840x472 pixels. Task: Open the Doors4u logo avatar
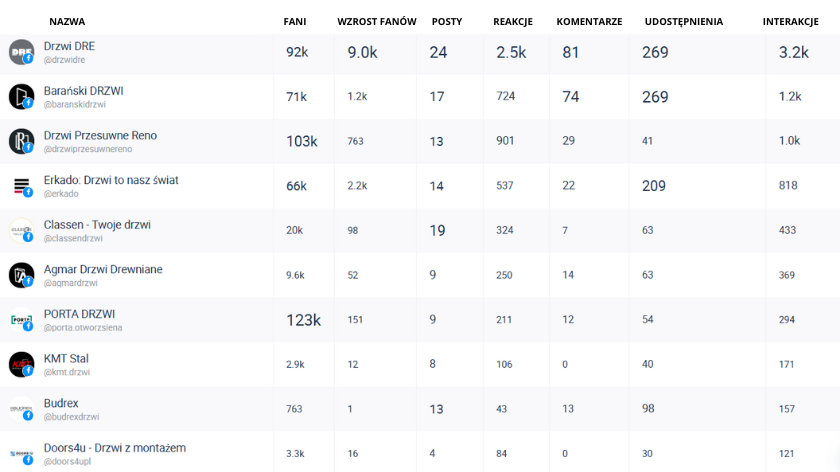21,454
